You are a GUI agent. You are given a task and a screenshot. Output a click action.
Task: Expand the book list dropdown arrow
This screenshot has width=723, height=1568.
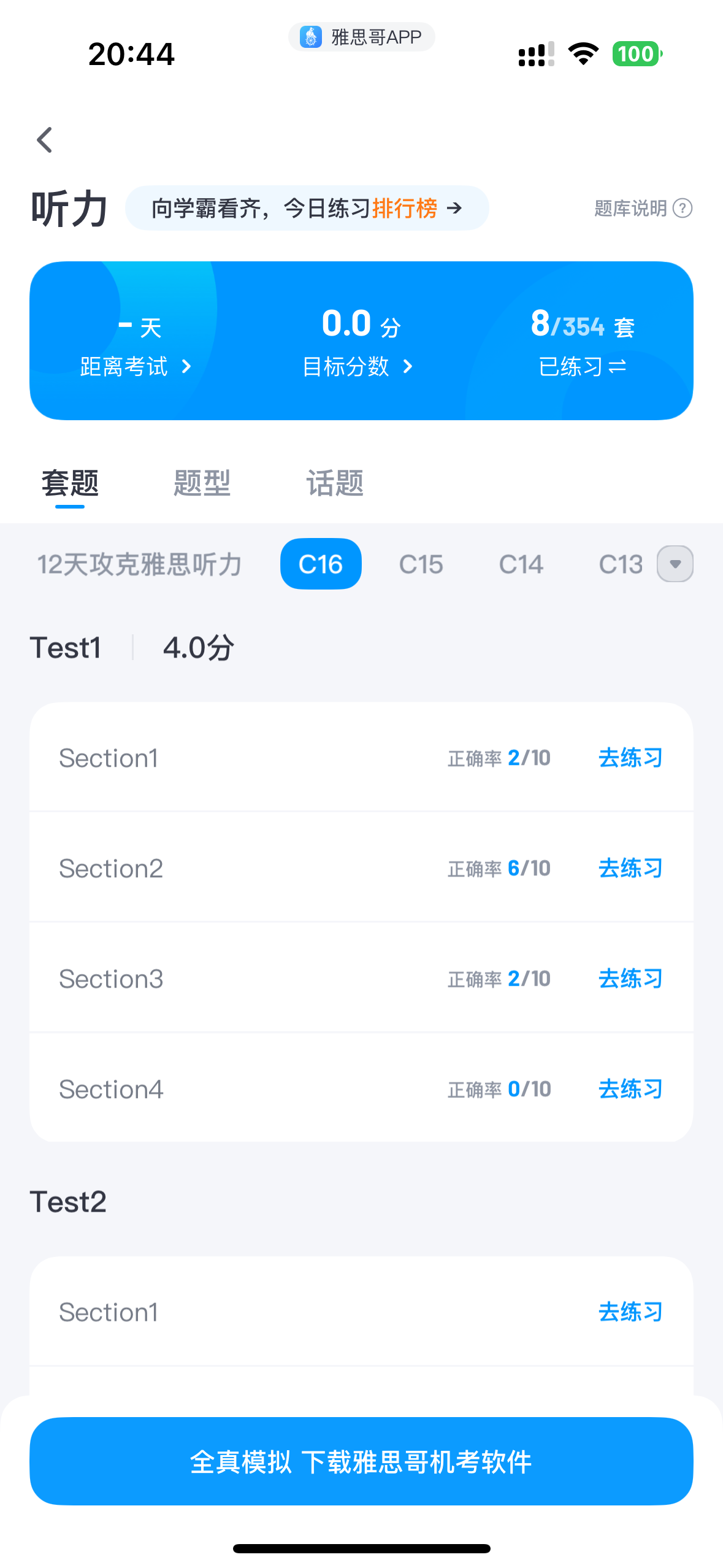675,564
